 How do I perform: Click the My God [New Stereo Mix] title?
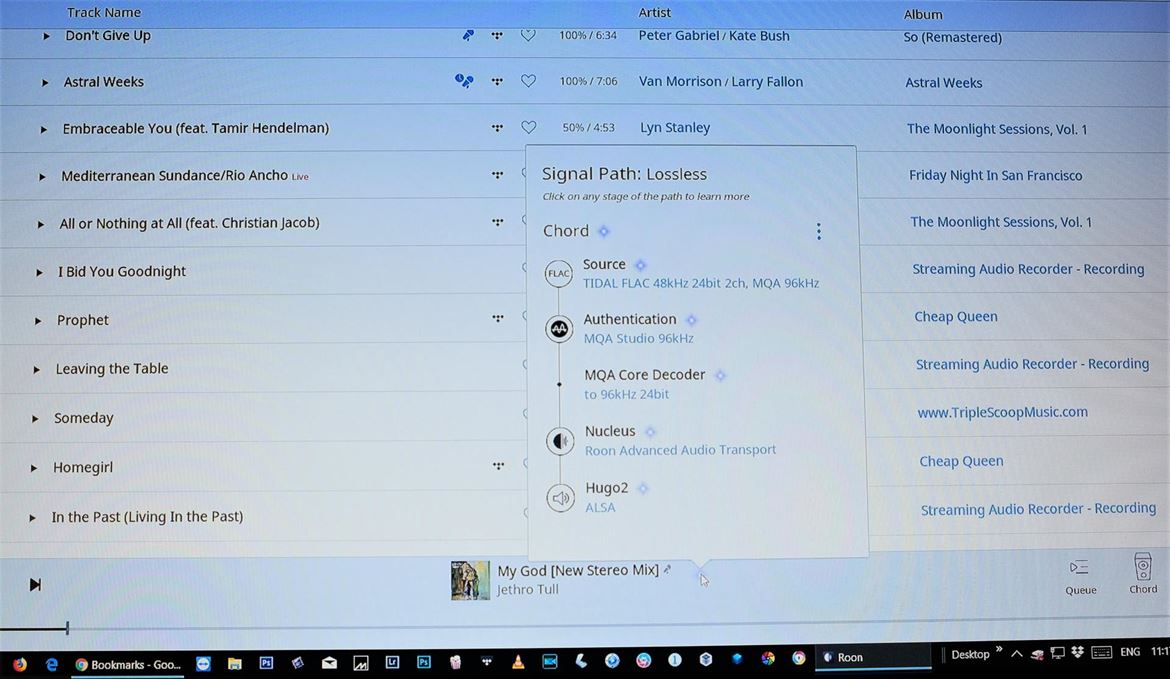coord(578,570)
